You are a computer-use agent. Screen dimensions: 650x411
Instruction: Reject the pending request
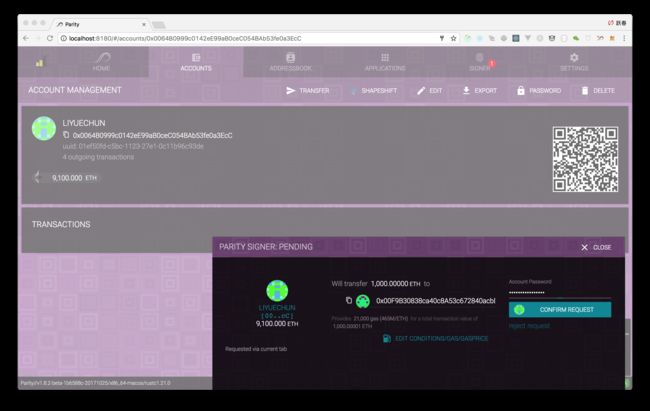pos(529,326)
